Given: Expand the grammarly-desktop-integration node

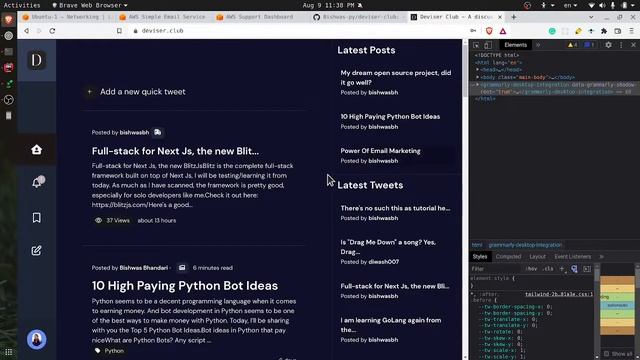Looking at the screenshot, I should click(477, 84).
